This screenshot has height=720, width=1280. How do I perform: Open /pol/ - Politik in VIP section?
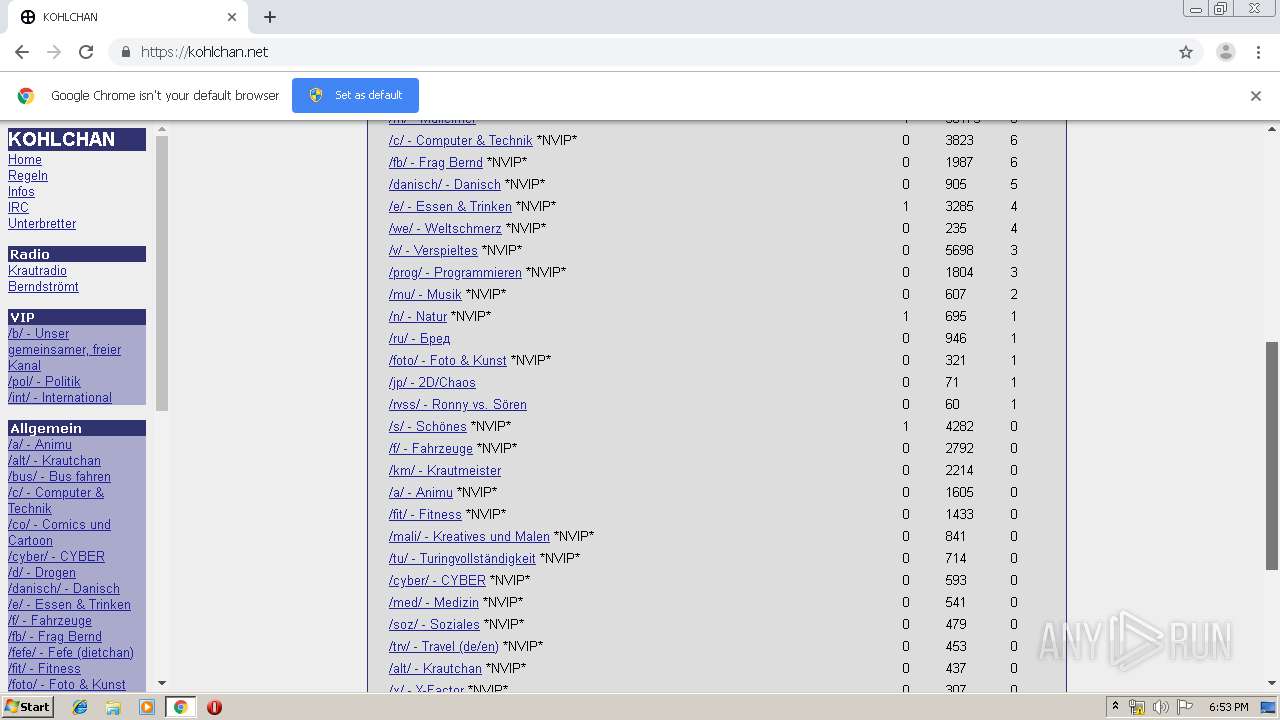click(x=44, y=382)
